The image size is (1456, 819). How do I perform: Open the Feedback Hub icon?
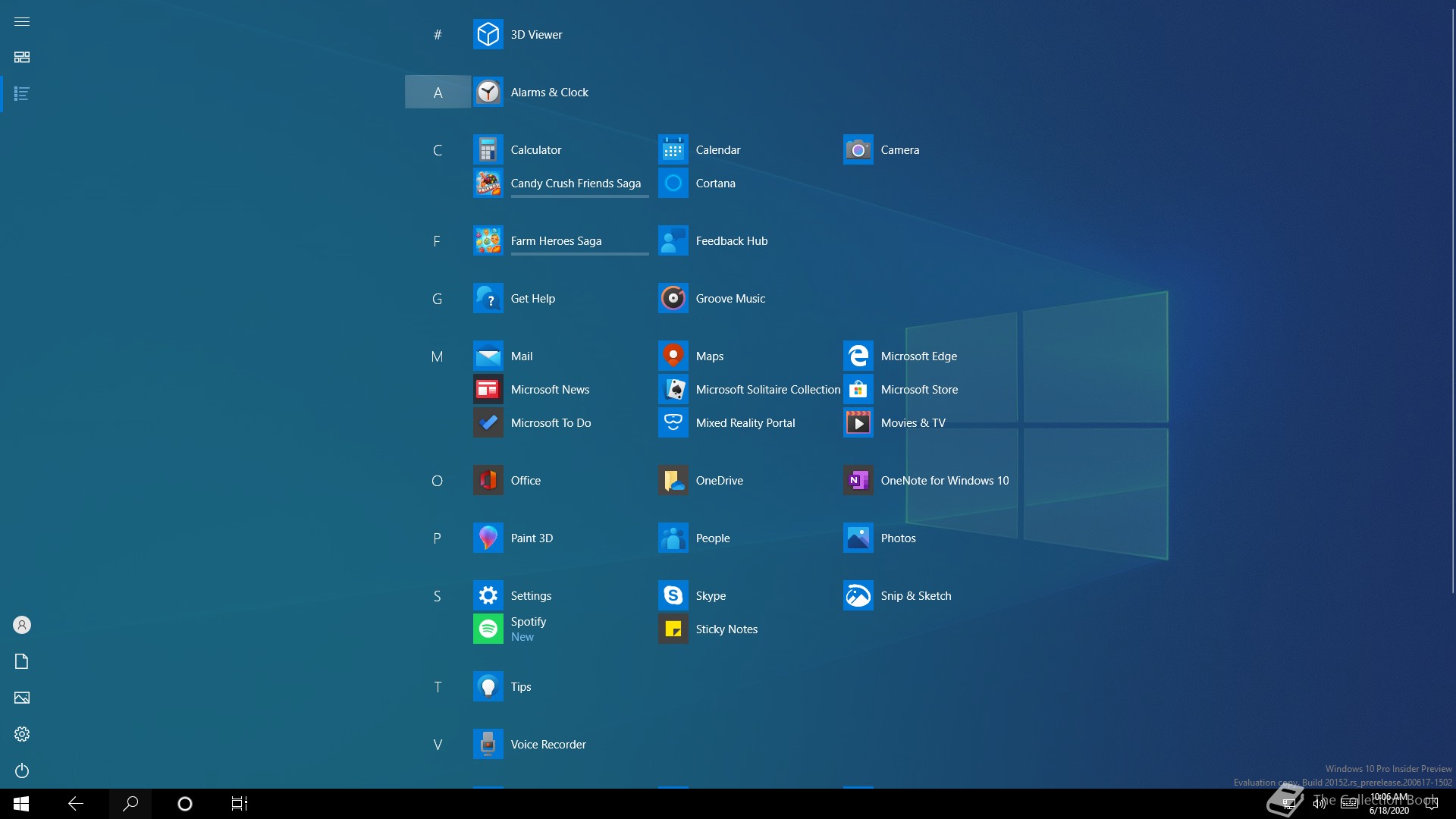point(673,241)
